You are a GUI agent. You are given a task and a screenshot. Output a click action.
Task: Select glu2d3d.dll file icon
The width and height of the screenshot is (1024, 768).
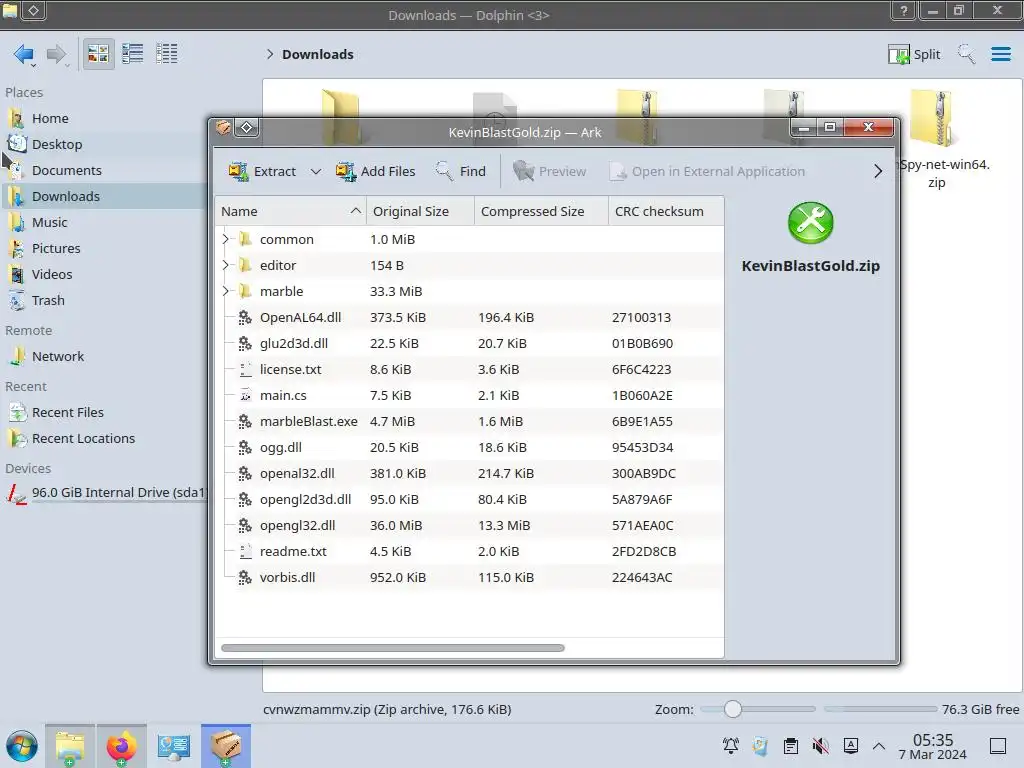click(245, 344)
